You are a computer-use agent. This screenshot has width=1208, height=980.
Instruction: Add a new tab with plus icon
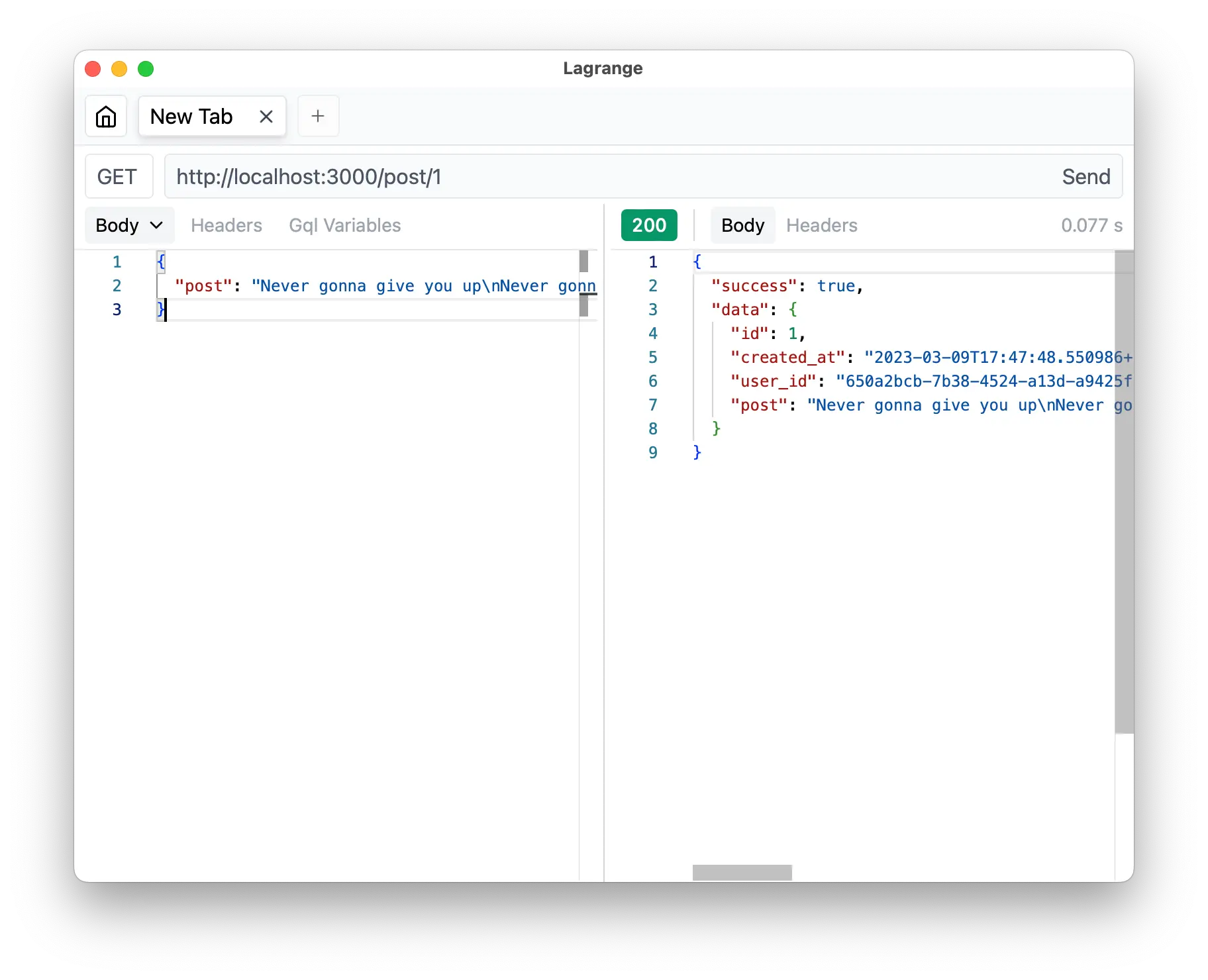[318, 117]
